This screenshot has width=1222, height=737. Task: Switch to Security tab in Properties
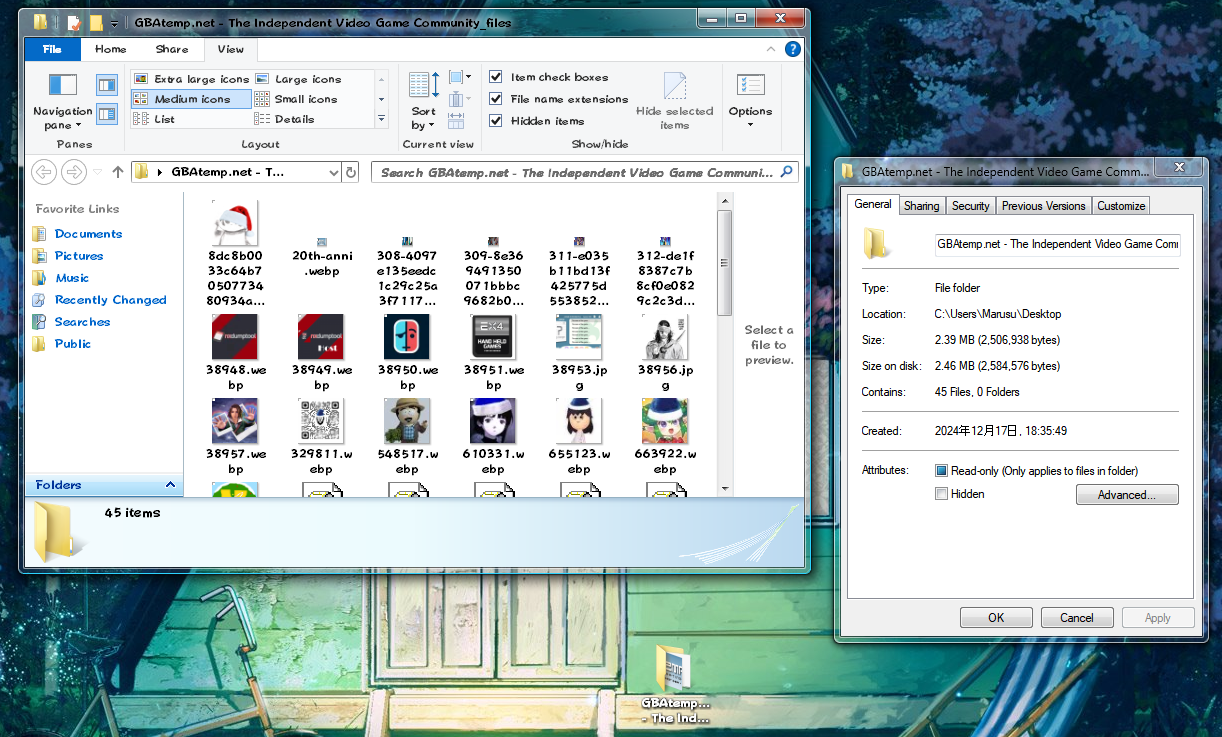pyautogui.click(x=970, y=205)
